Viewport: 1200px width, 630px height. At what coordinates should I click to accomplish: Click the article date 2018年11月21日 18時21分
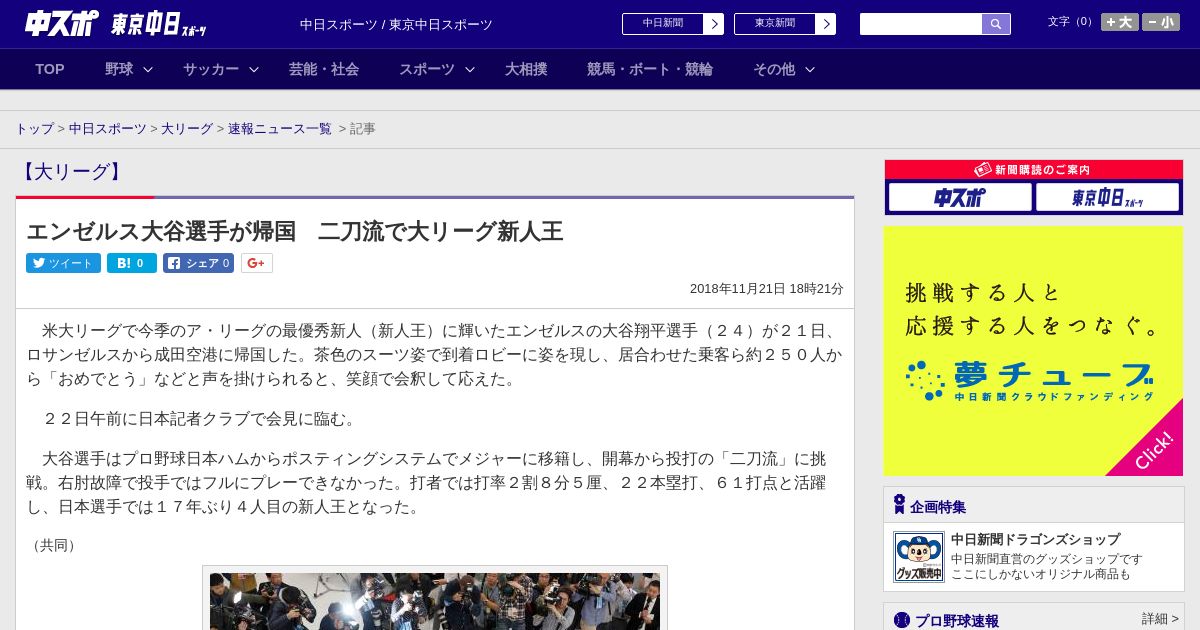pyautogui.click(x=767, y=288)
